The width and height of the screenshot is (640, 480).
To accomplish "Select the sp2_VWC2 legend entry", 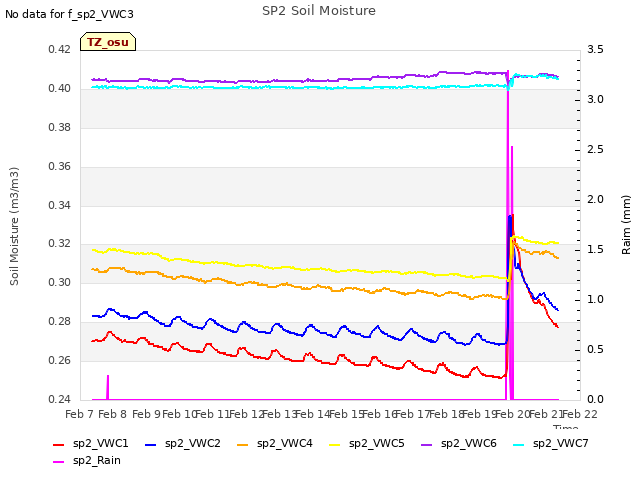I will tap(182, 443).
